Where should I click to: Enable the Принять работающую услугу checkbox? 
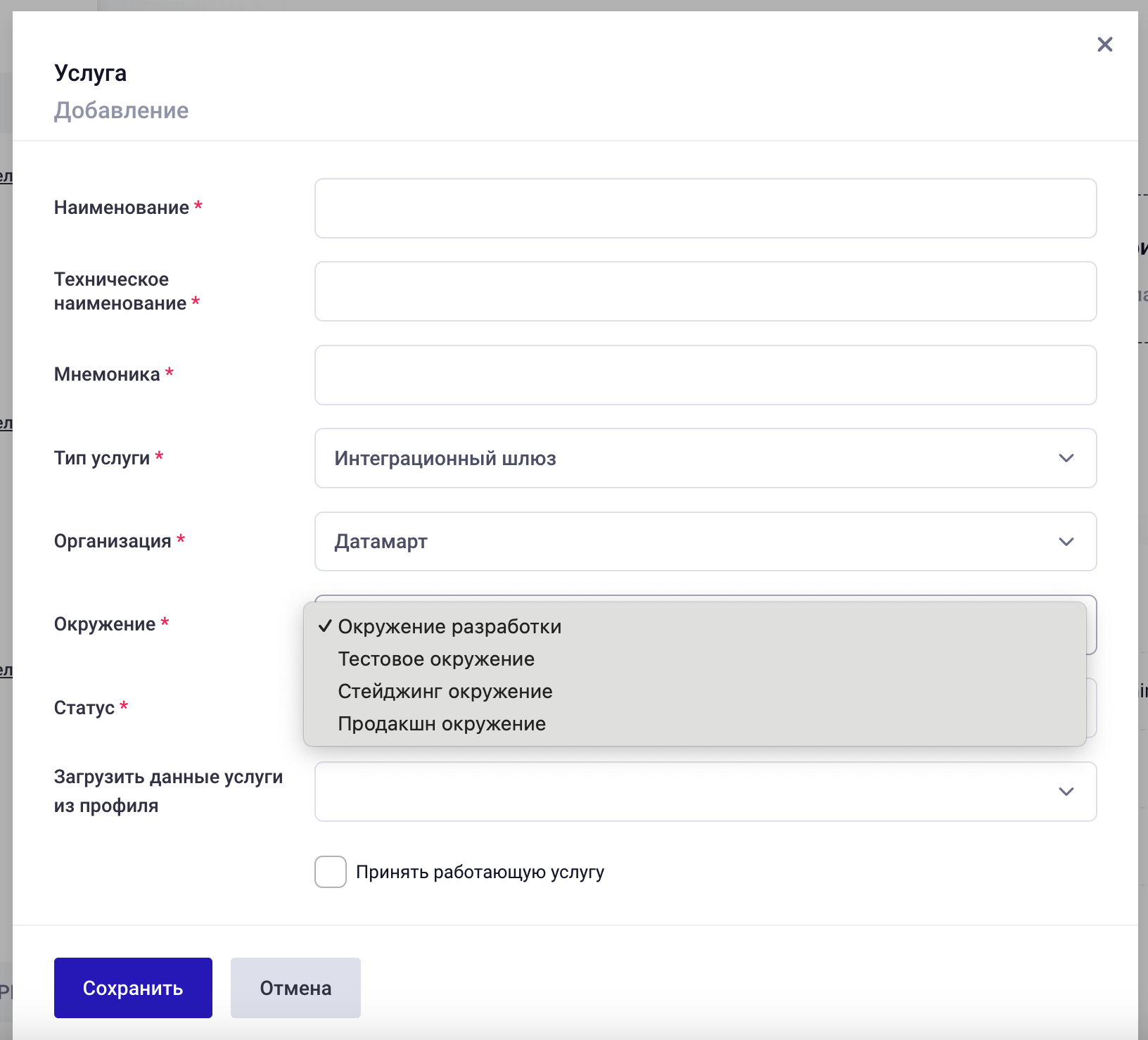click(331, 872)
